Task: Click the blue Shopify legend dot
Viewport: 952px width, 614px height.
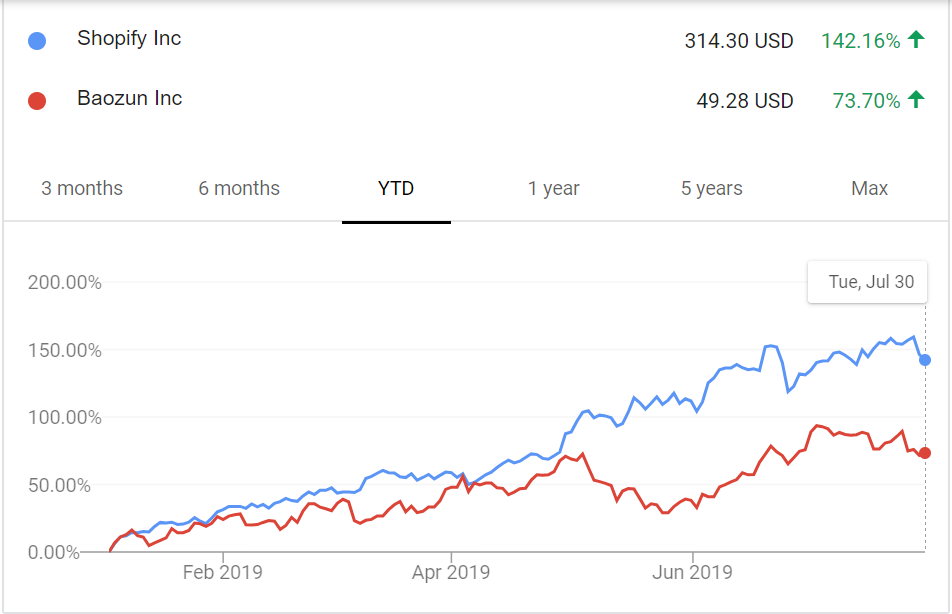Action: coord(37,41)
